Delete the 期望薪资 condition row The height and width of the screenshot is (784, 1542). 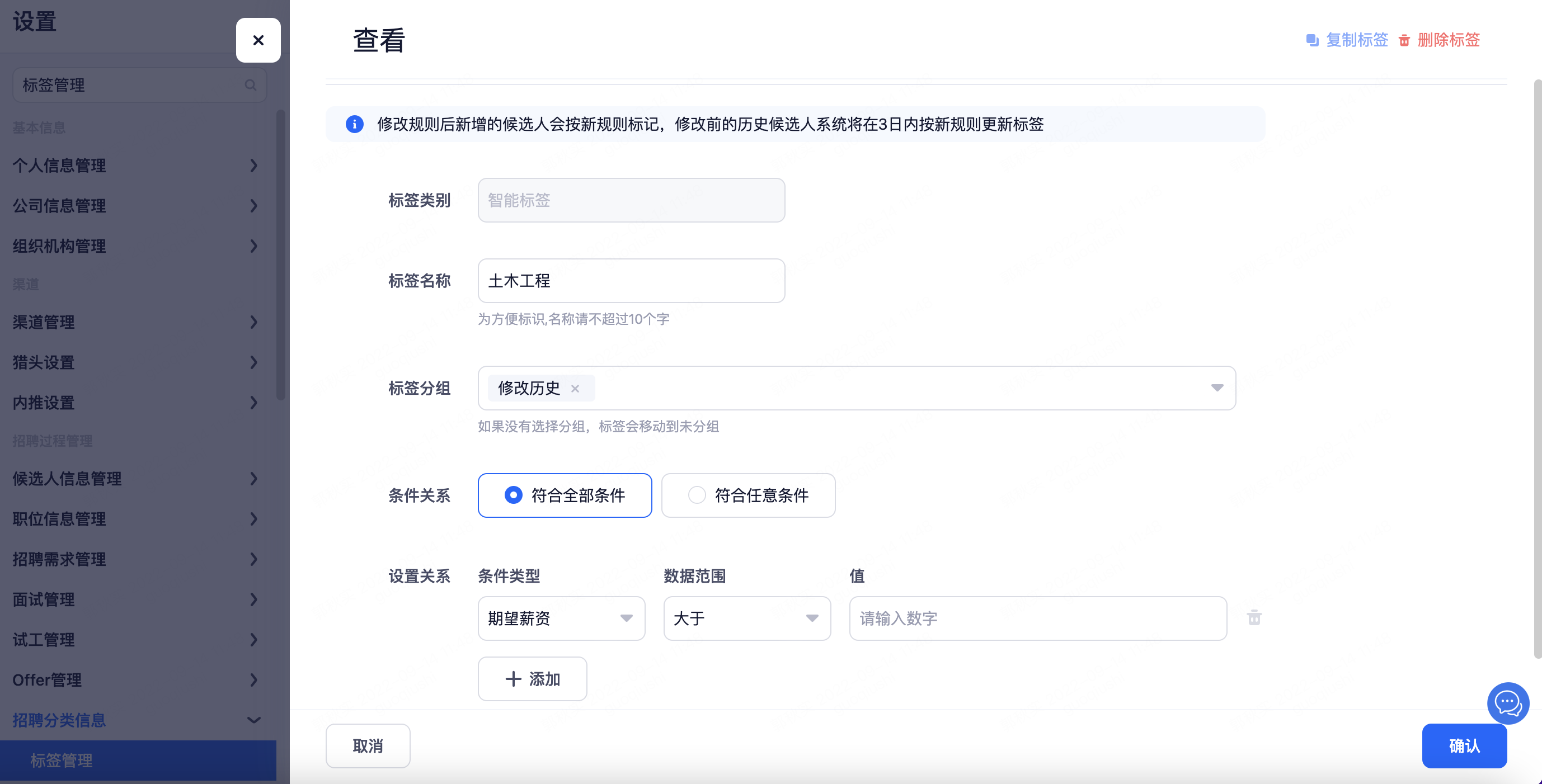click(1254, 617)
